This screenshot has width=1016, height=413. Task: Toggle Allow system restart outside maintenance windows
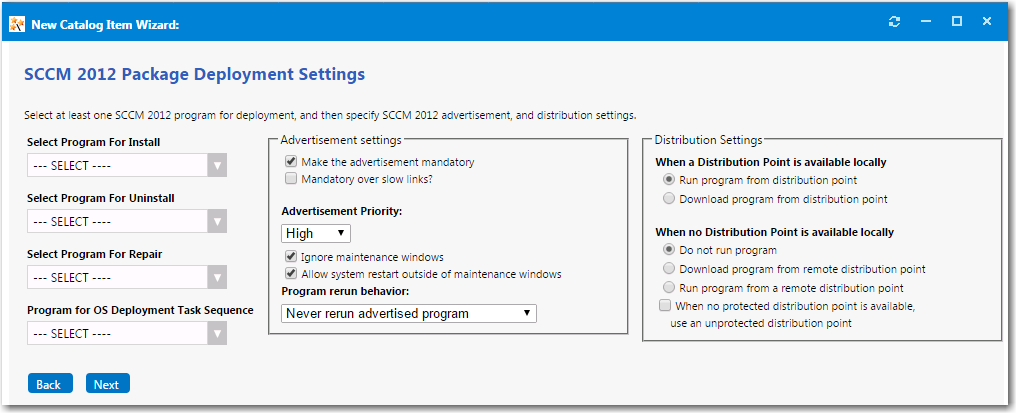291,274
